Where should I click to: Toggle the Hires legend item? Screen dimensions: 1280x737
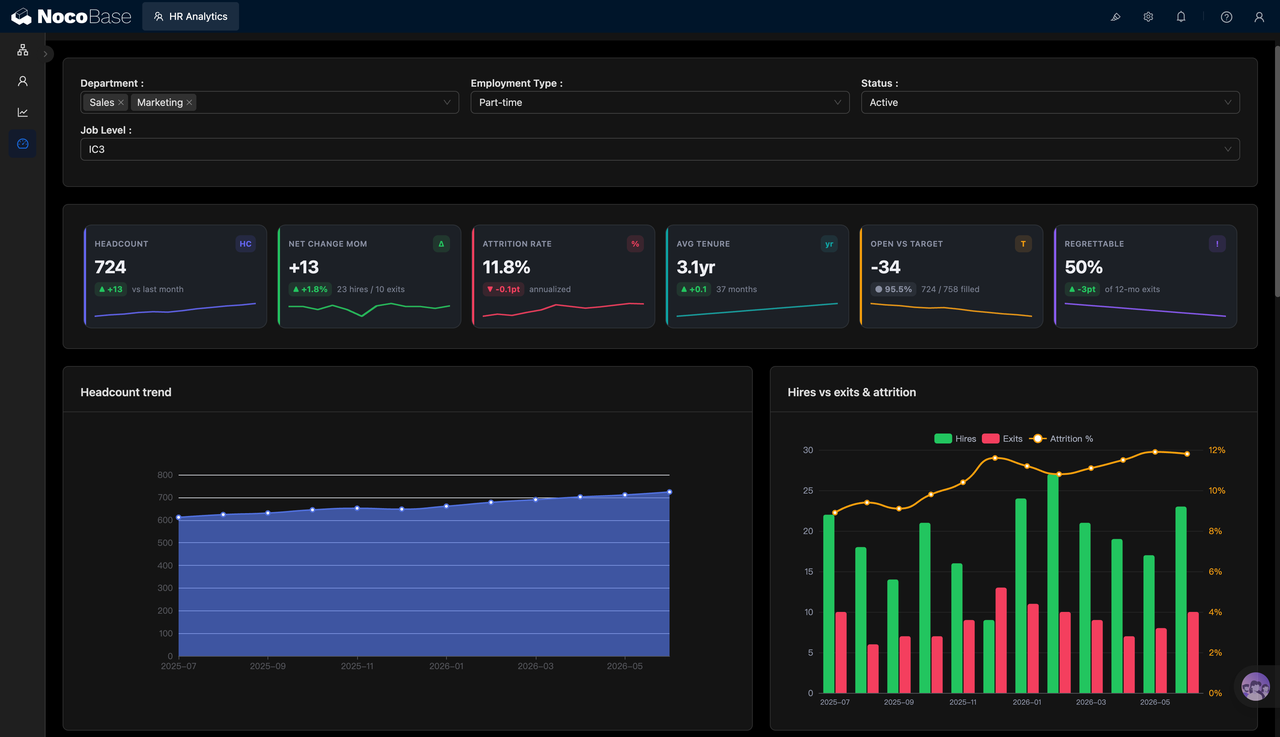click(955, 439)
